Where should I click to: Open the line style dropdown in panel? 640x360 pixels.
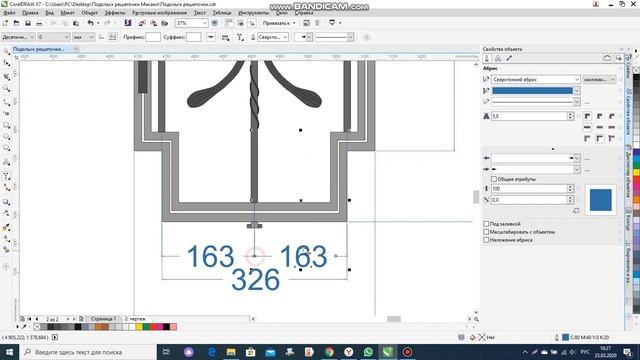[576, 102]
